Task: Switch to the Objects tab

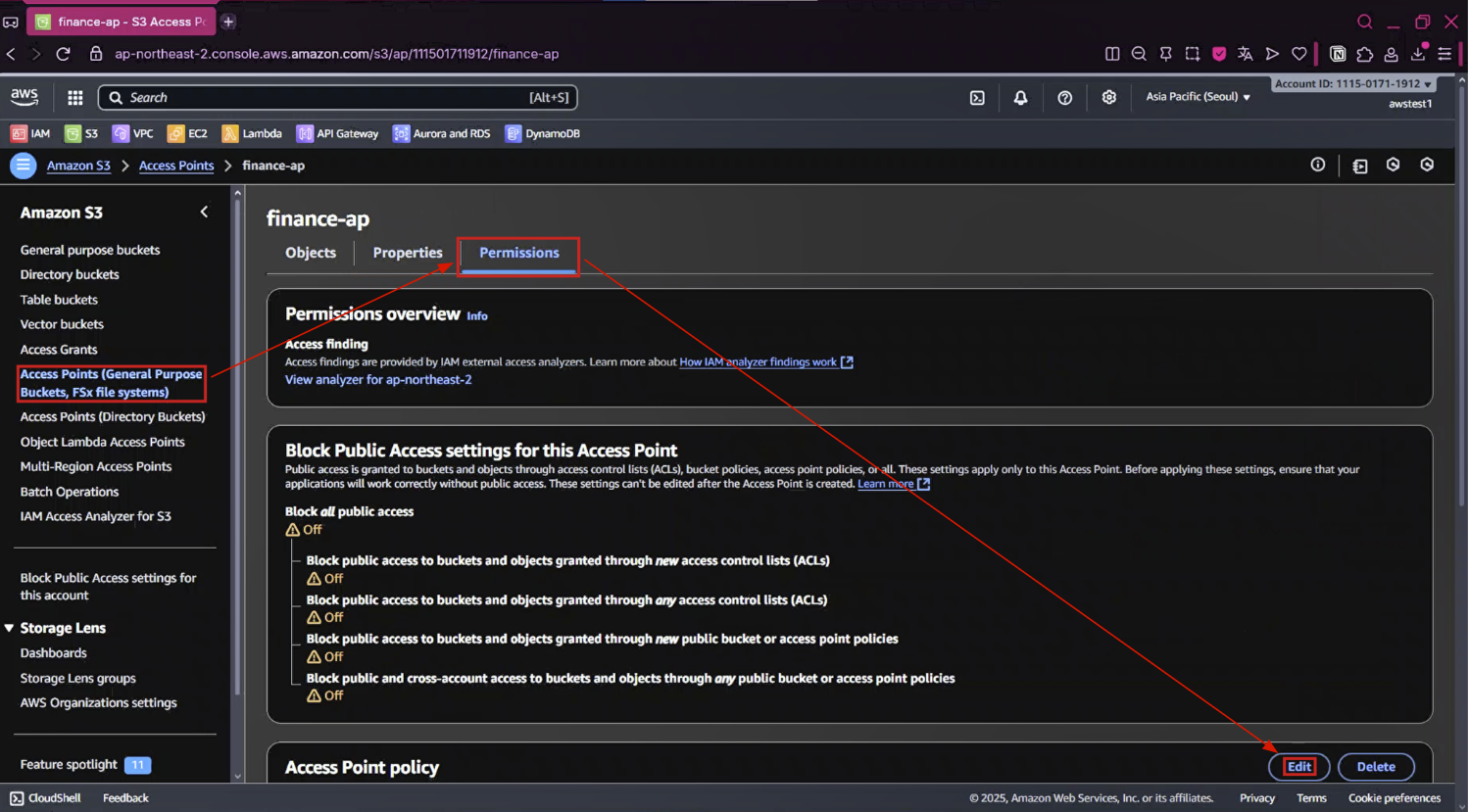Action: 311,253
